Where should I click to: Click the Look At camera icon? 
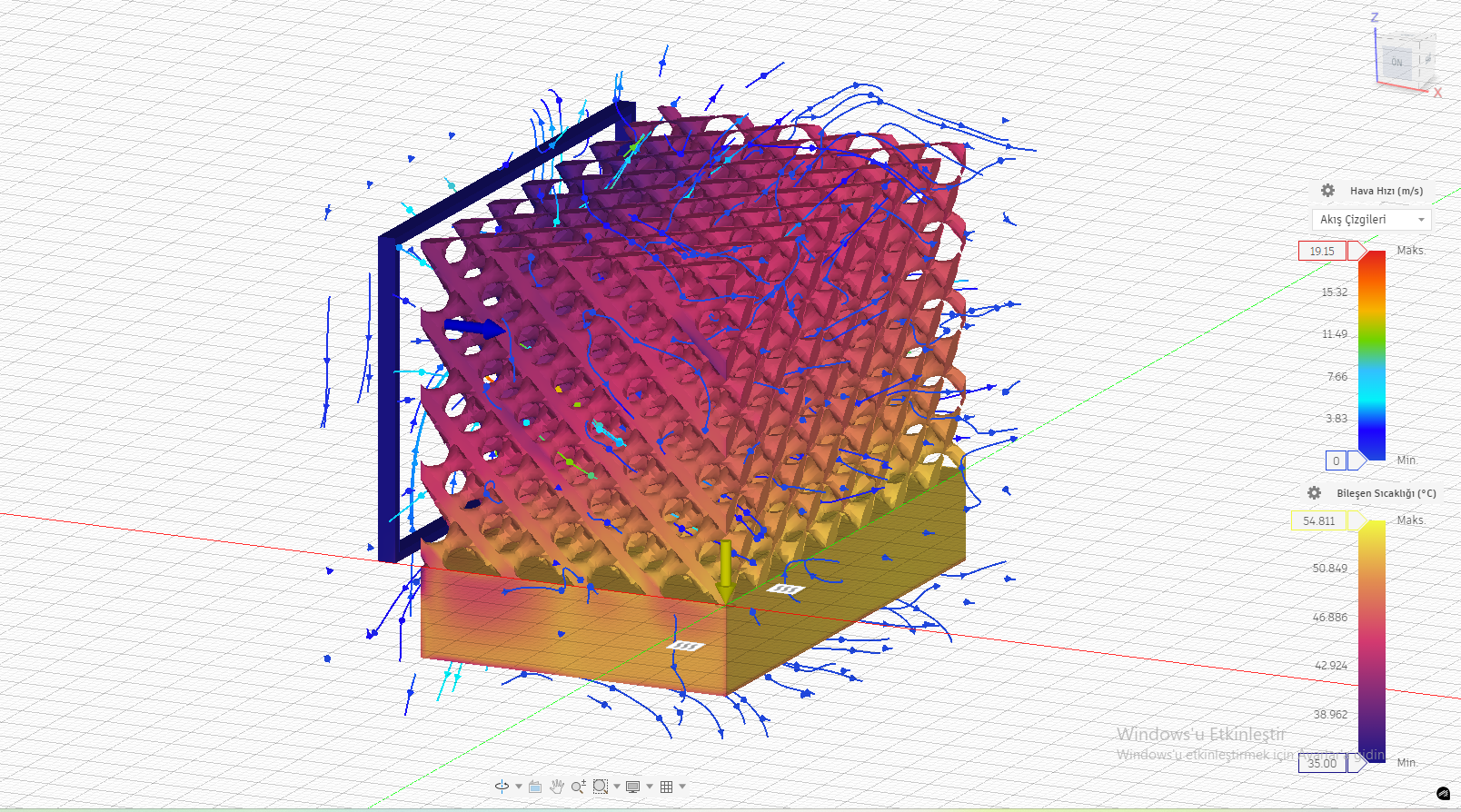pyautogui.click(x=535, y=787)
